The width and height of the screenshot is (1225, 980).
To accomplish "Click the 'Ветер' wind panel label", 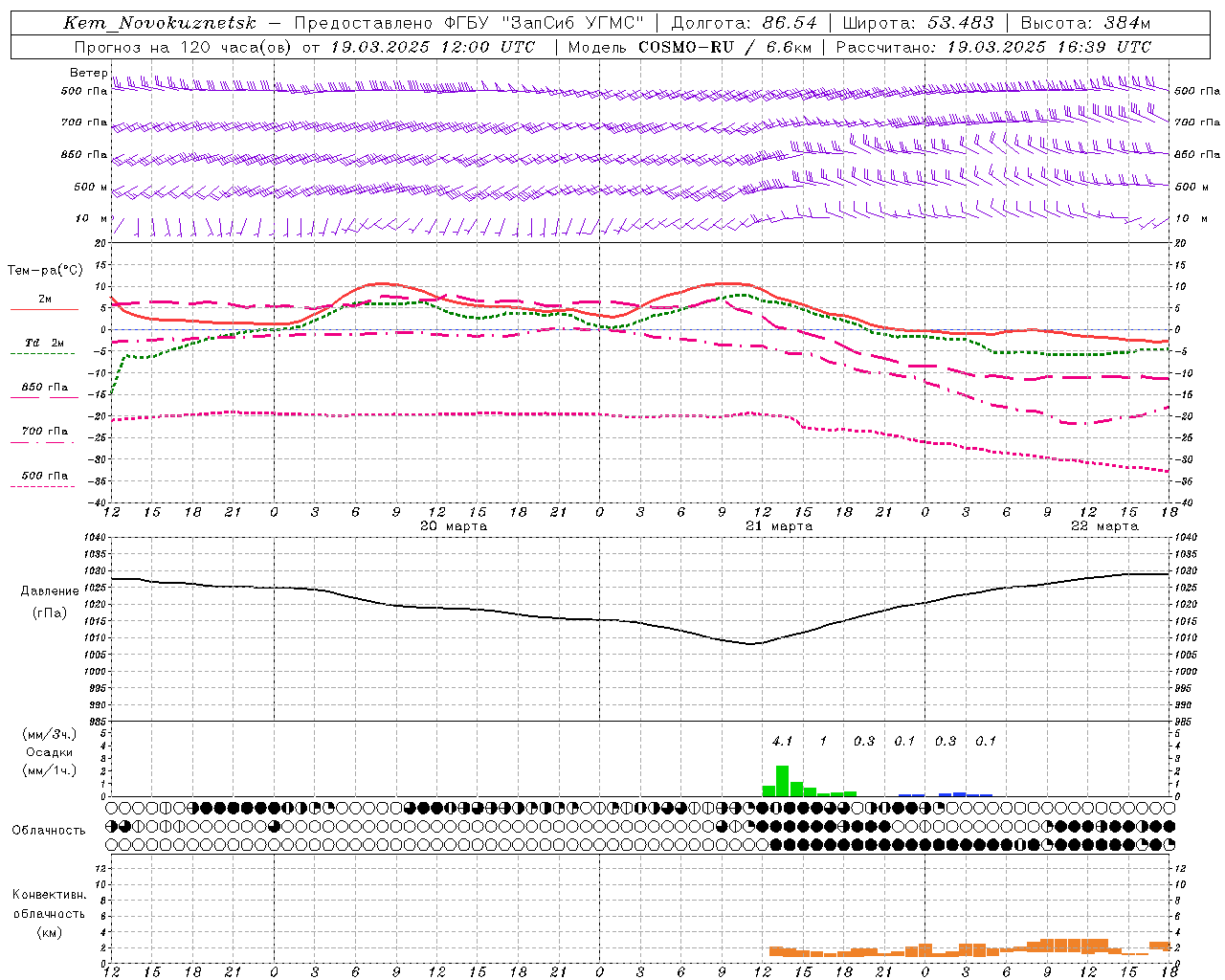I will pos(88,73).
